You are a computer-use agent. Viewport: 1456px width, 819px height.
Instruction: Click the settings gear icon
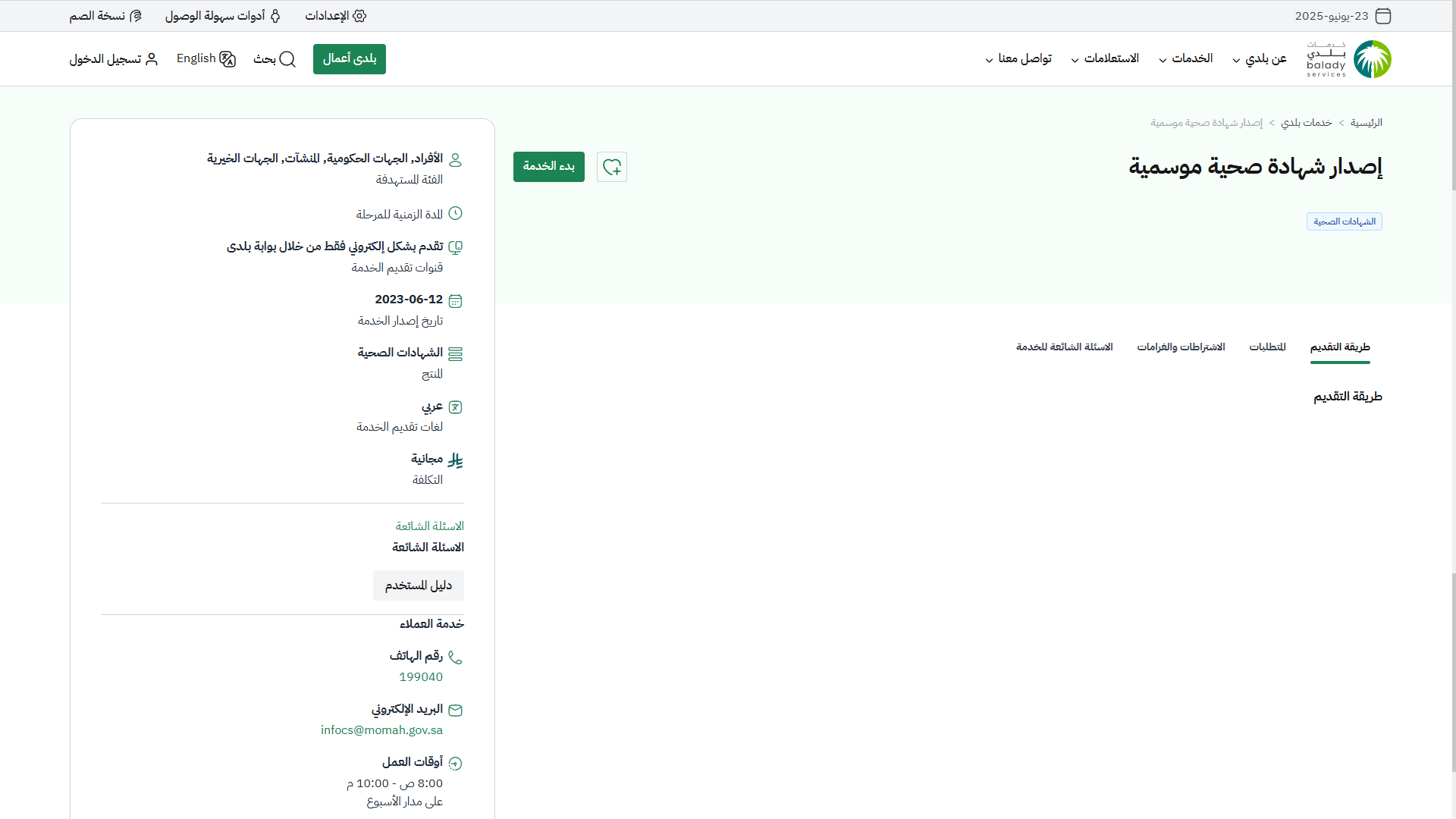pyautogui.click(x=359, y=16)
